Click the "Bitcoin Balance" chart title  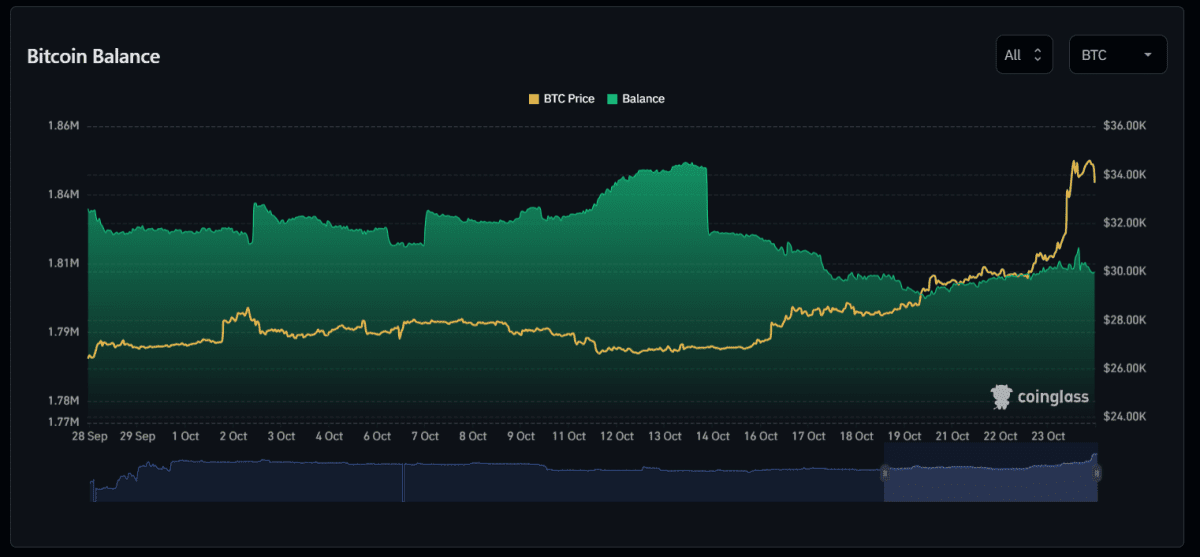click(x=93, y=56)
